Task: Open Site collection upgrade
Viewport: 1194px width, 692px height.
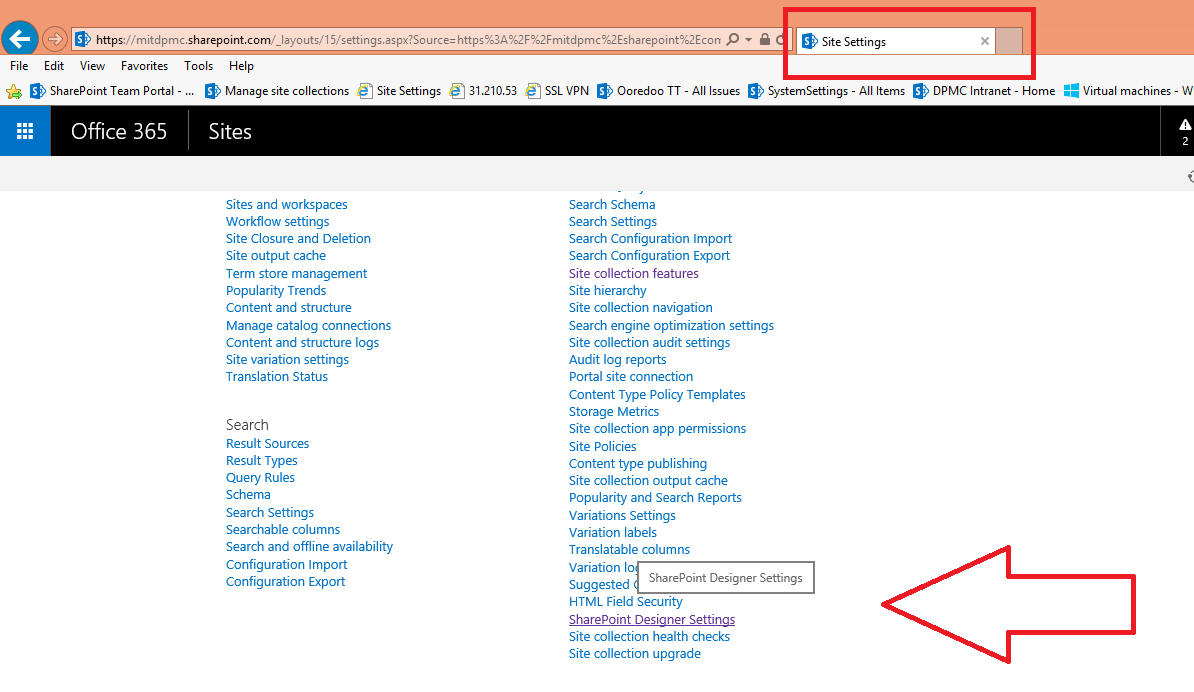Action: (x=634, y=653)
